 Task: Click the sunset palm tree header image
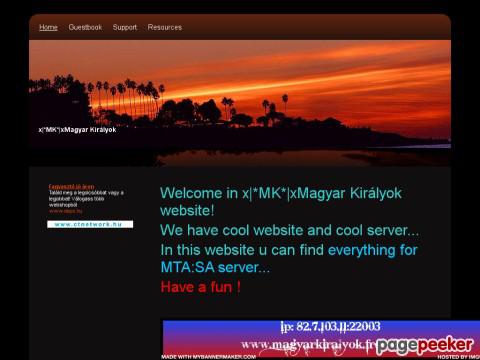tap(240, 103)
